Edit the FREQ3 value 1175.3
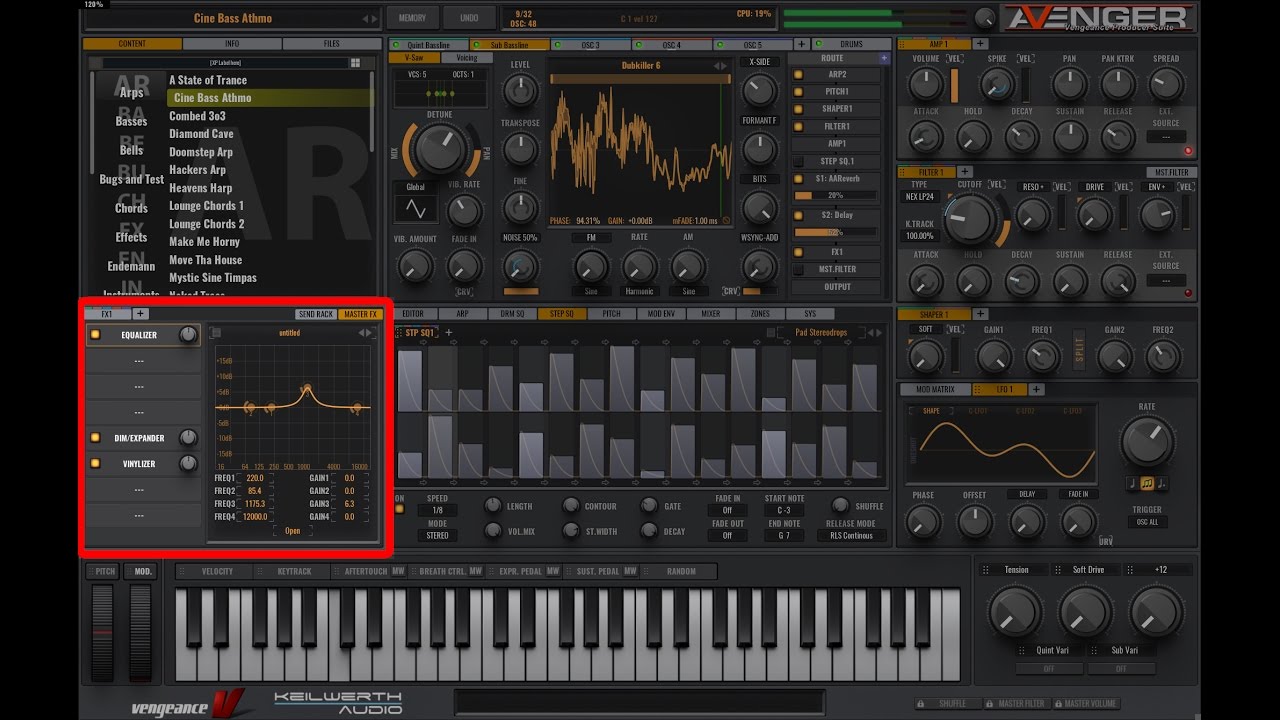The width and height of the screenshot is (1280, 720). [255, 503]
